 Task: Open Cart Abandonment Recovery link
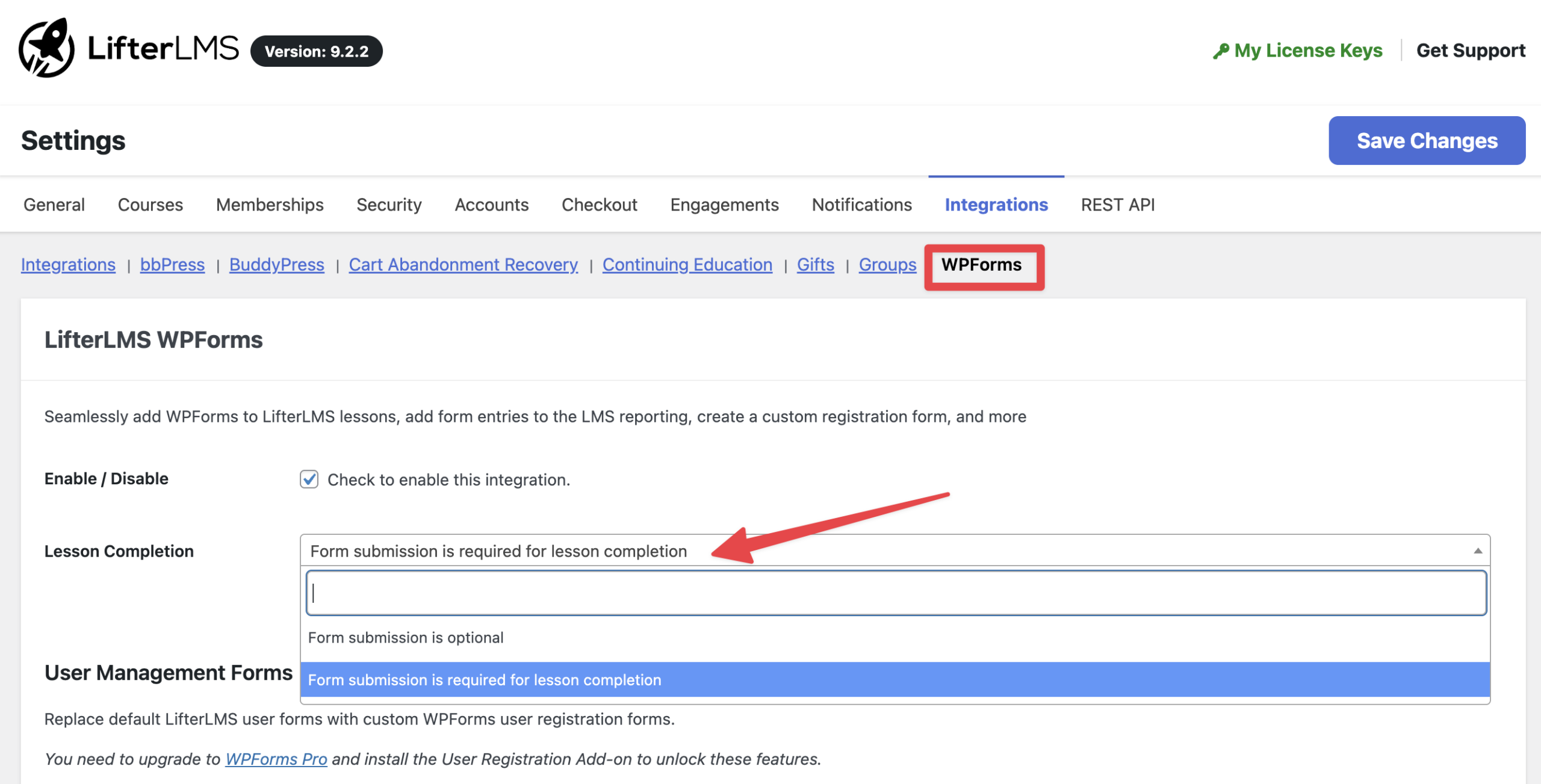tap(463, 265)
